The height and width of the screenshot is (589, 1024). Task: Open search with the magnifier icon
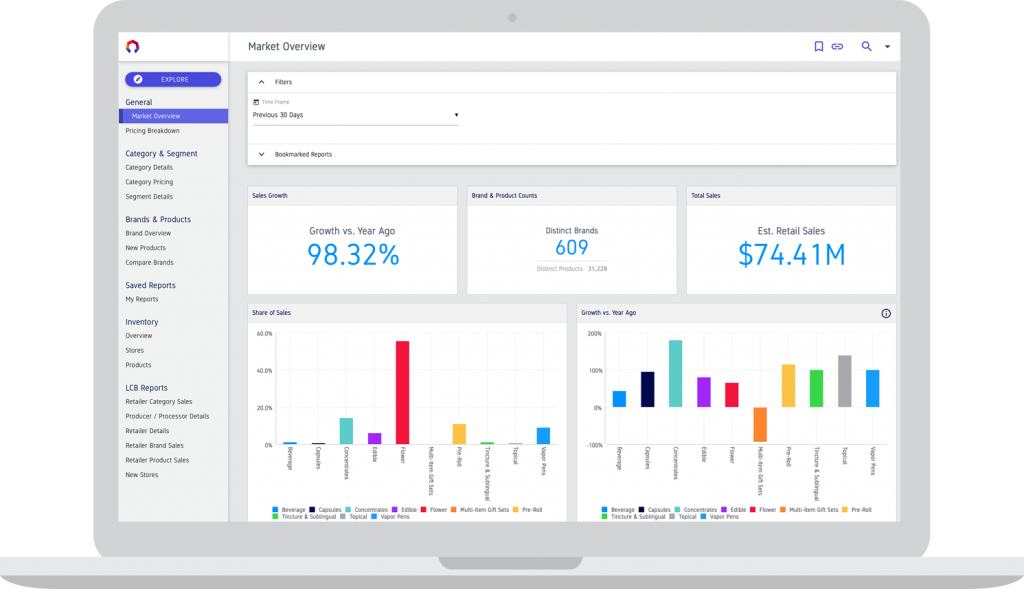[866, 46]
